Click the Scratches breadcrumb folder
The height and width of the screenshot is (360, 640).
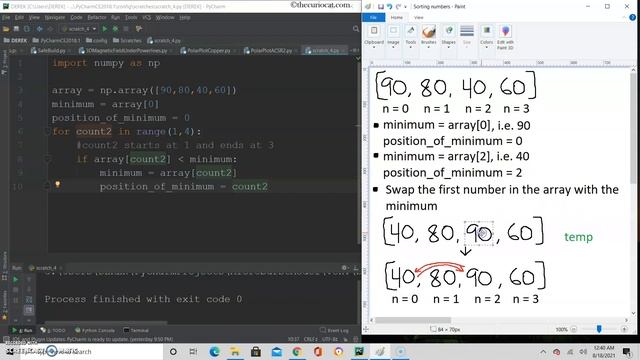point(127,40)
